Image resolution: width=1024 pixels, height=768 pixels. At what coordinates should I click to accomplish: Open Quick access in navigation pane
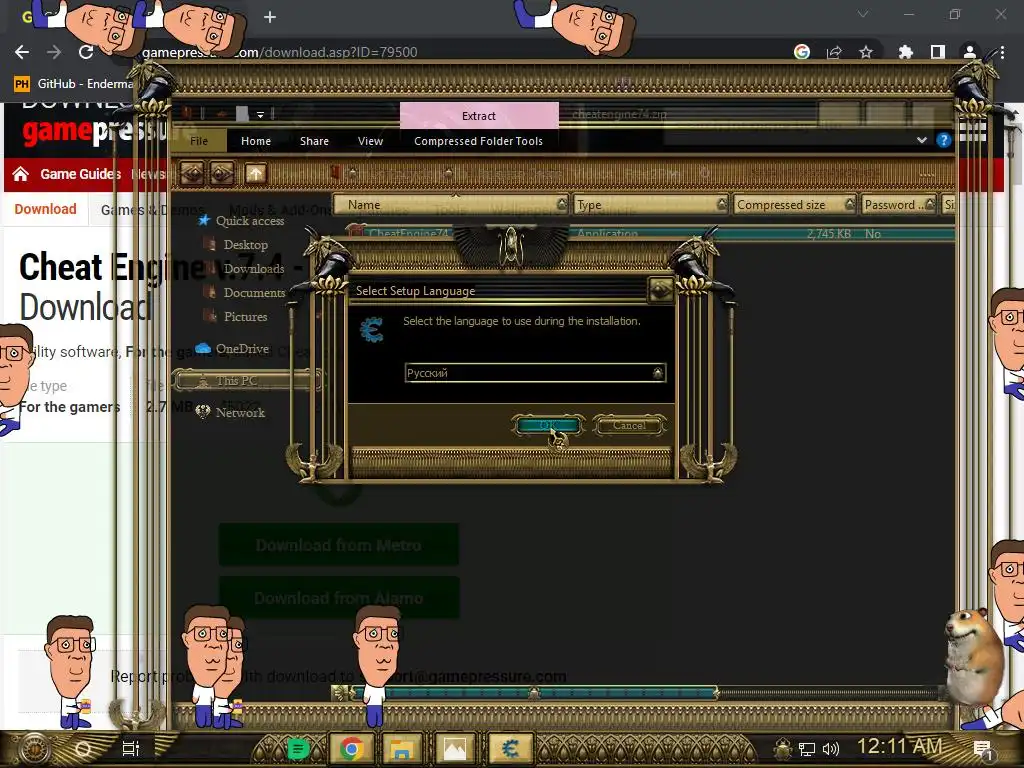(249, 221)
